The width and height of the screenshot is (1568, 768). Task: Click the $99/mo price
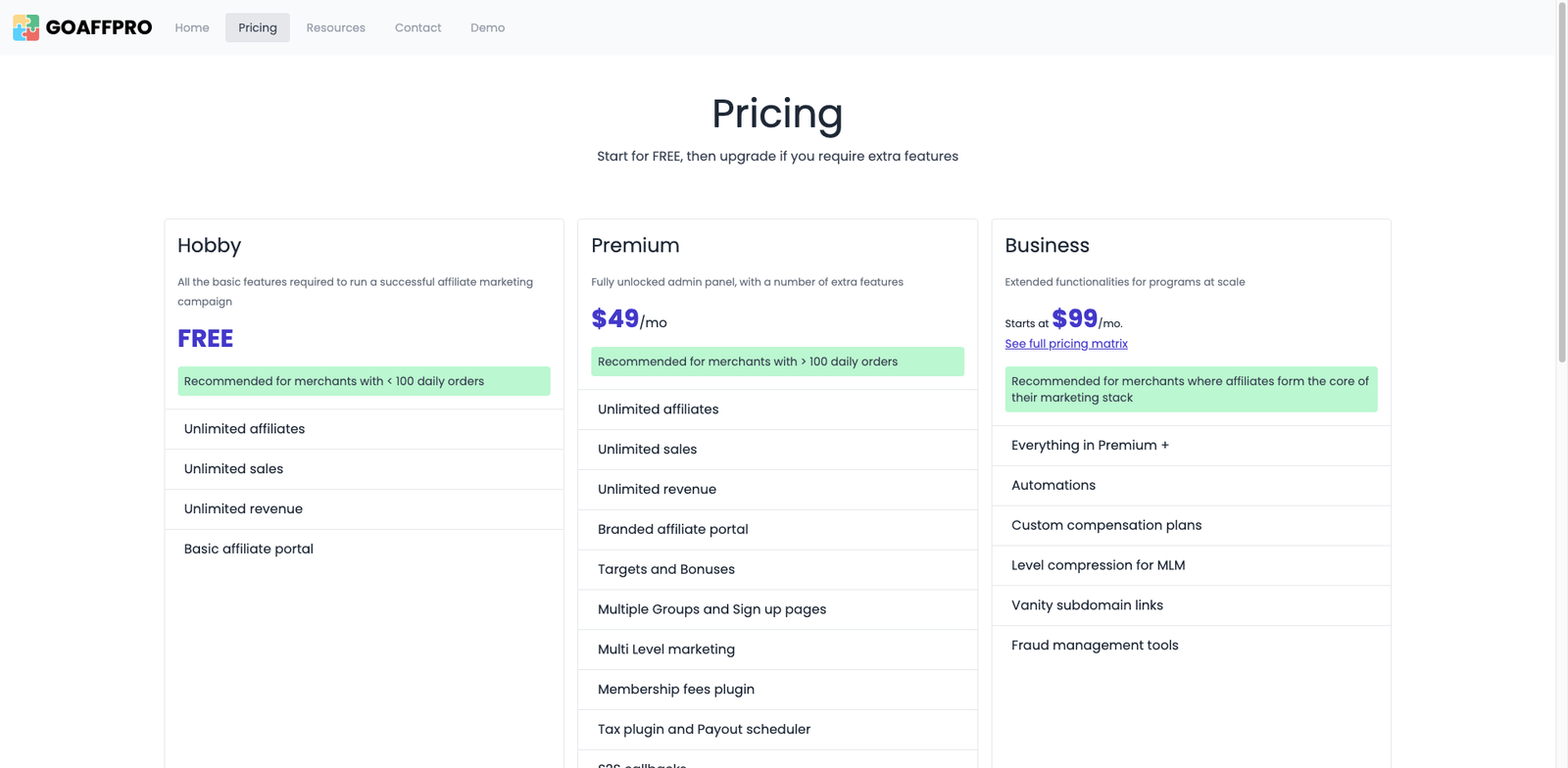(x=1087, y=319)
